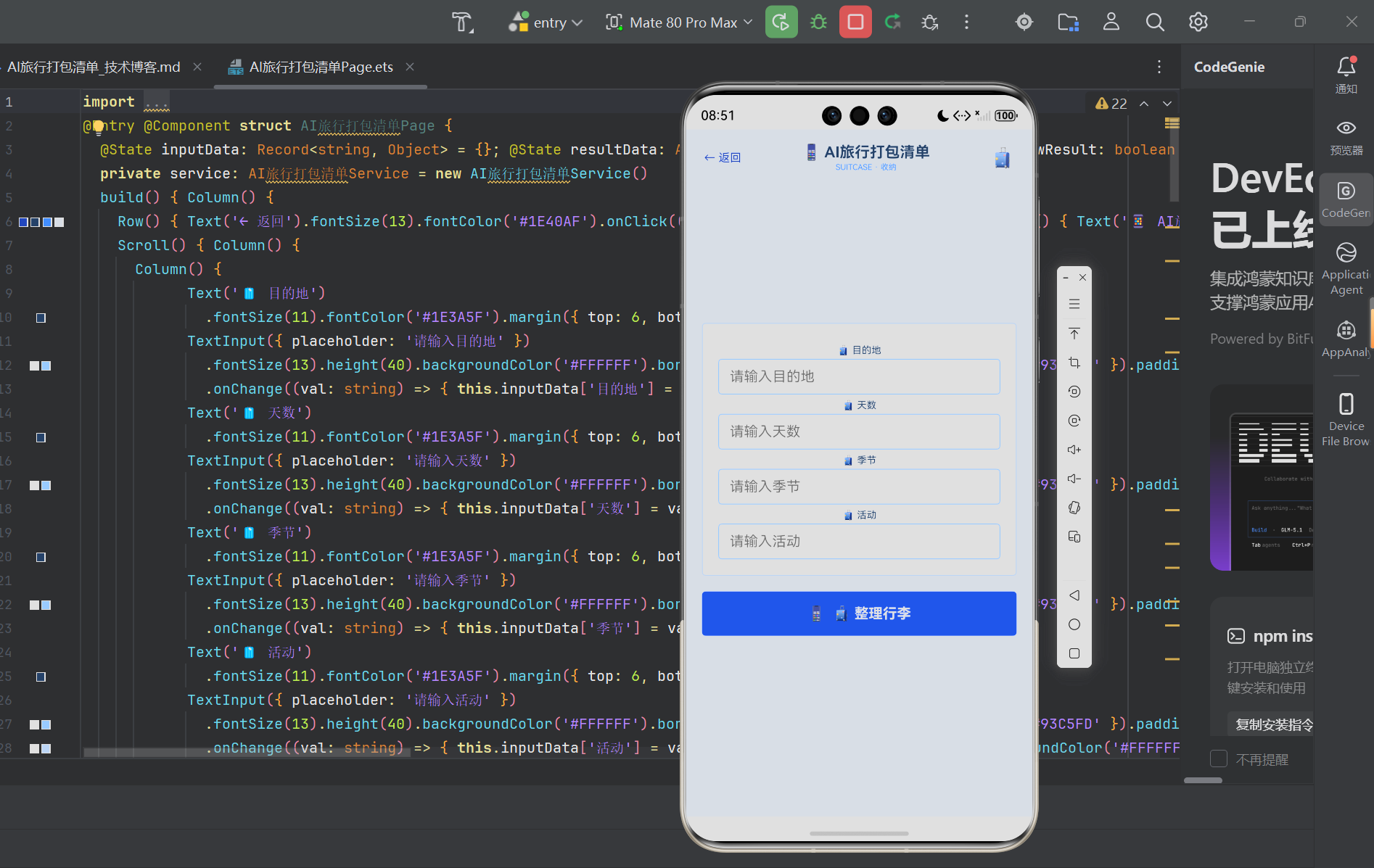Image resolution: width=1374 pixels, height=868 pixels.
Task: Click the emulator home circle navigation icon
Action: click(1074, 624)
